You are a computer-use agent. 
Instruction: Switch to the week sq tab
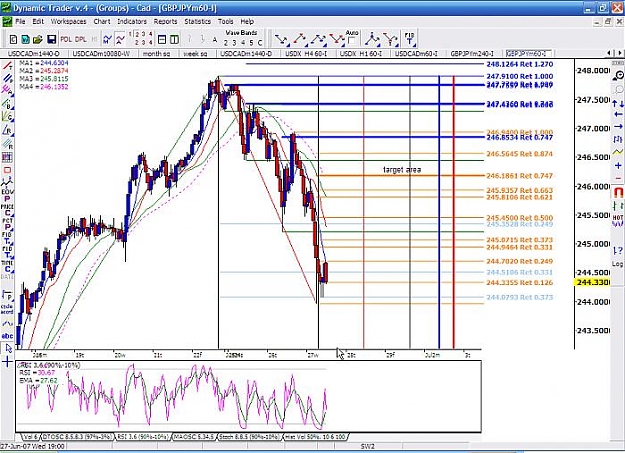coord(195,53)
